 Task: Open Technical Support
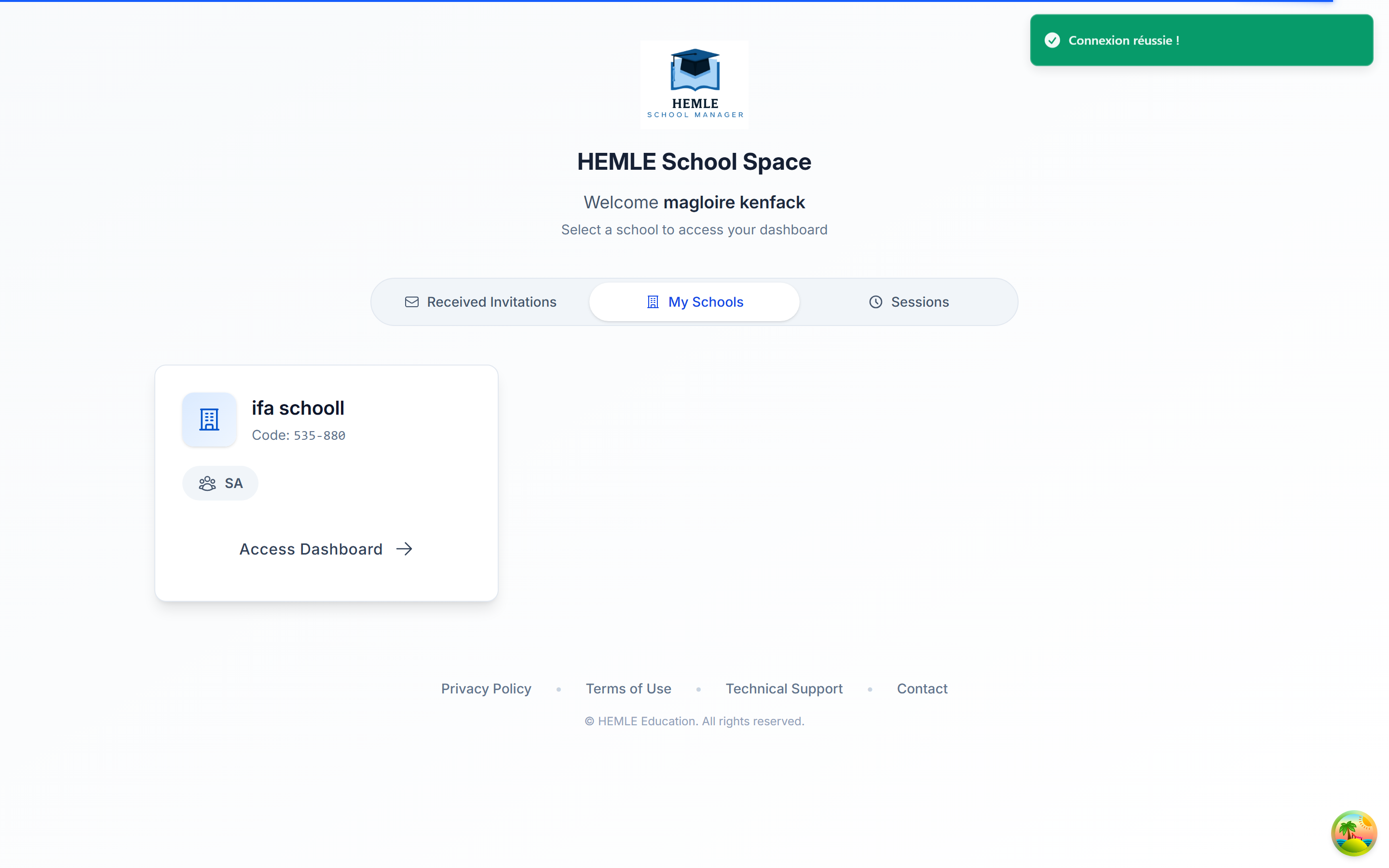[784, 688]
